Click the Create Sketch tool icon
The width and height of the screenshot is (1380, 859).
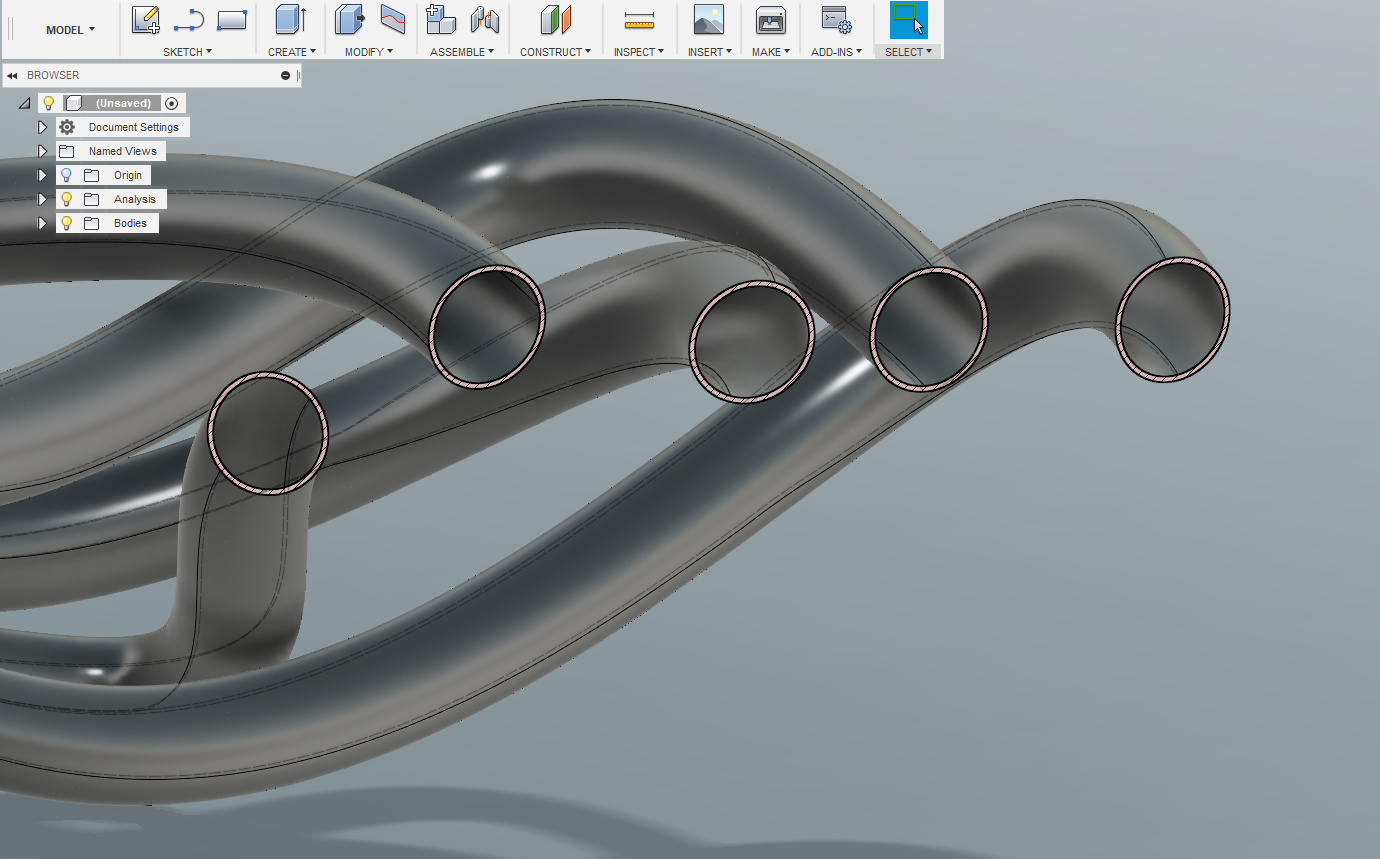pyautogui.click(x=146, y=19)
